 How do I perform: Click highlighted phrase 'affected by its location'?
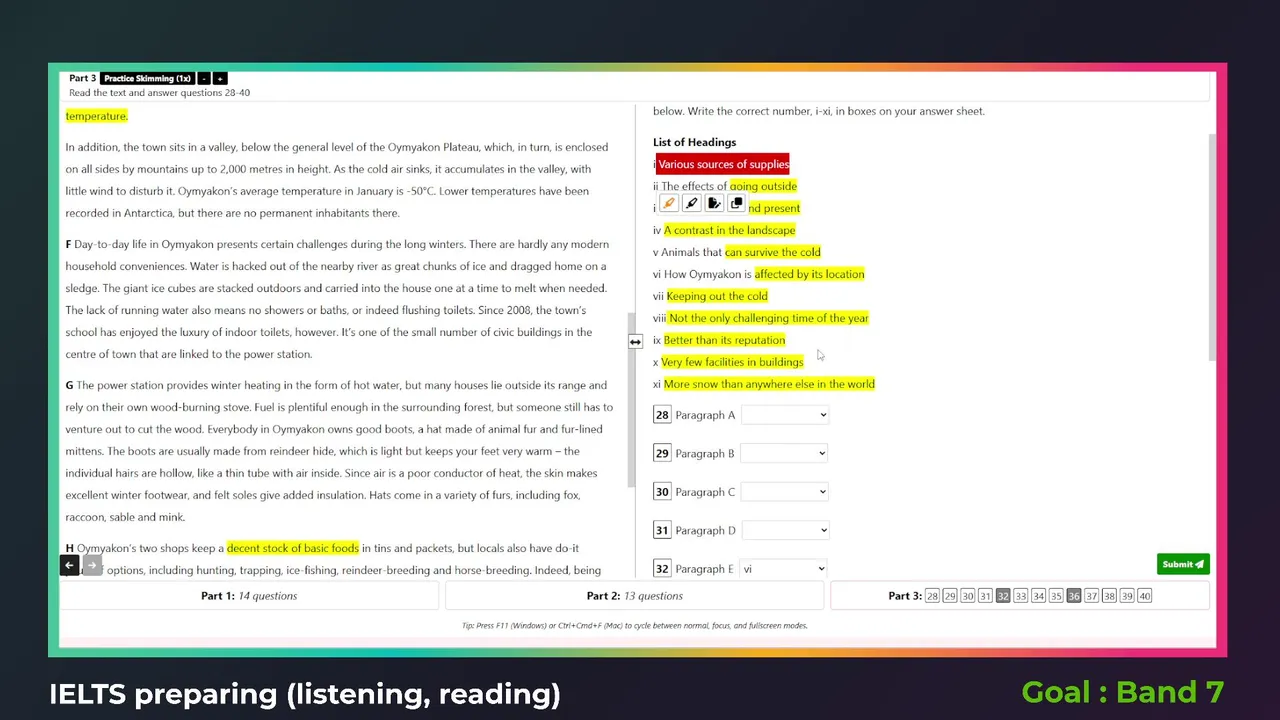(x=809, y=274)
